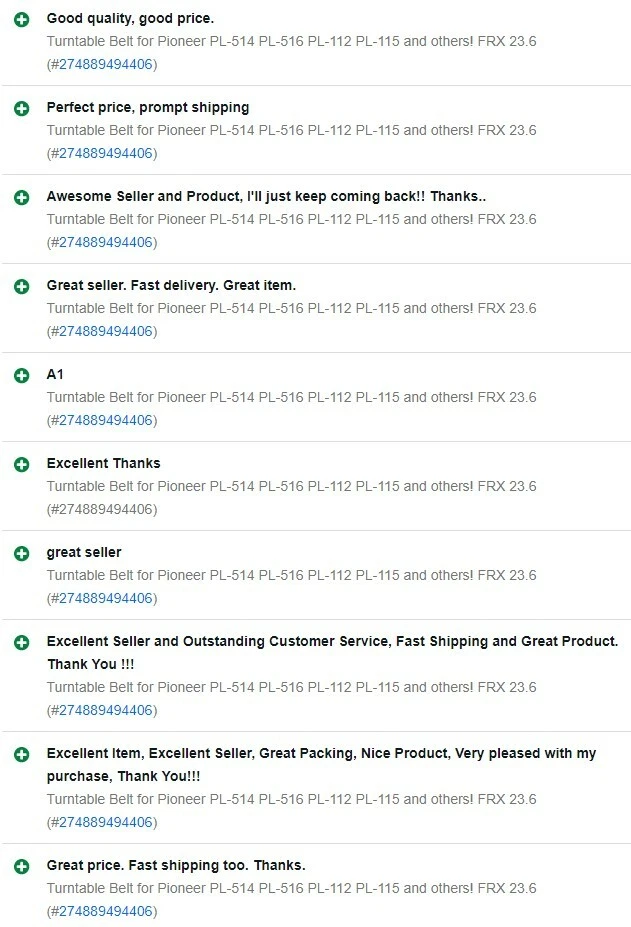Image resolution: width=631 pixels, height=927 pixels.
Task: Click positive feedback icon for 'Awesome Seller and Product'
Action: click(22, 198)
